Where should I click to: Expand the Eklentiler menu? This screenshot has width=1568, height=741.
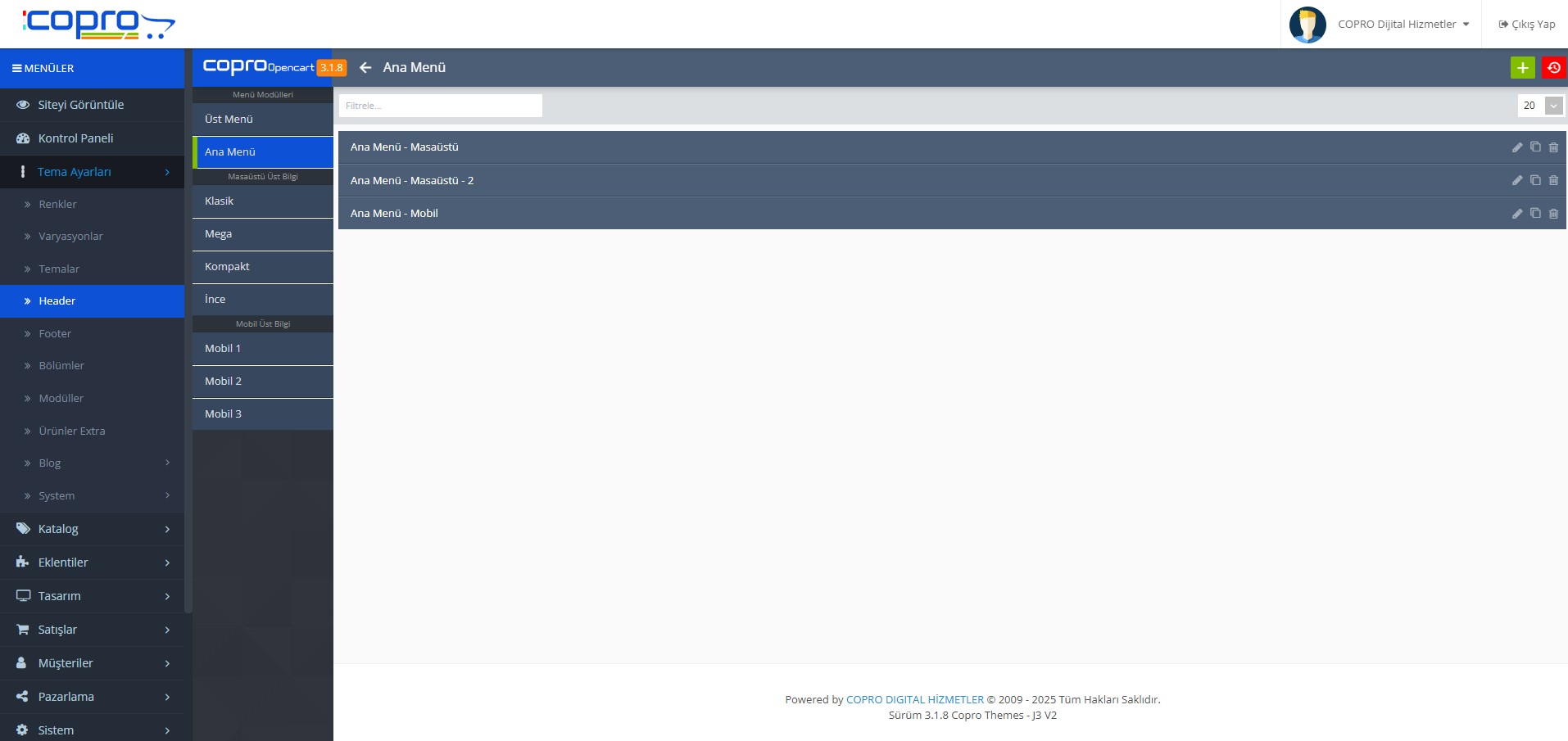pos(92,563)
